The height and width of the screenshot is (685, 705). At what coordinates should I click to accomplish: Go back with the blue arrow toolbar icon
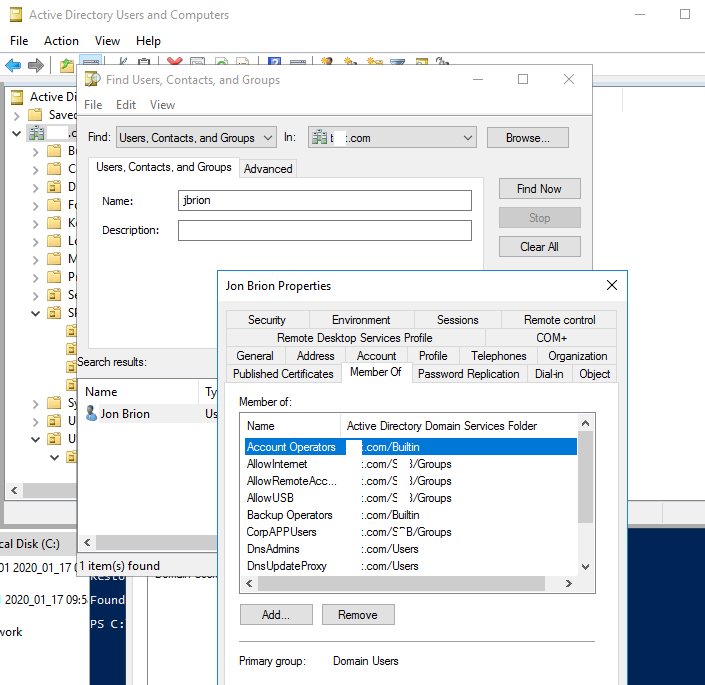pyautogui.click(x=13, y=66)
